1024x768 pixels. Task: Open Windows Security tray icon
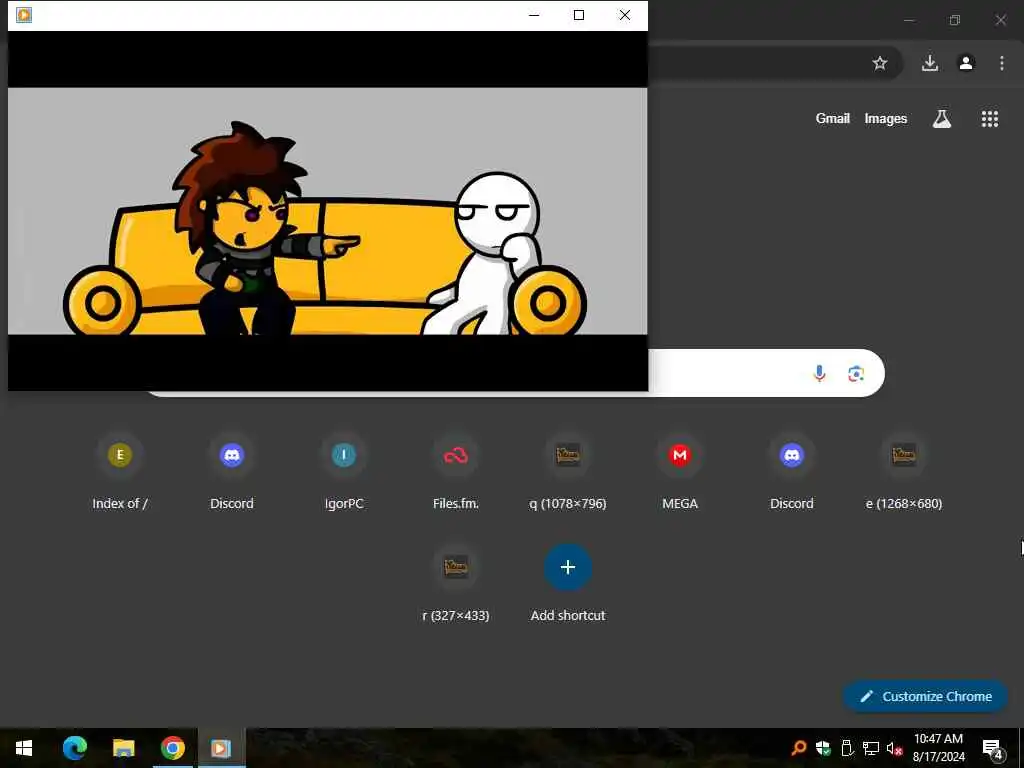(x=823, y=748)
